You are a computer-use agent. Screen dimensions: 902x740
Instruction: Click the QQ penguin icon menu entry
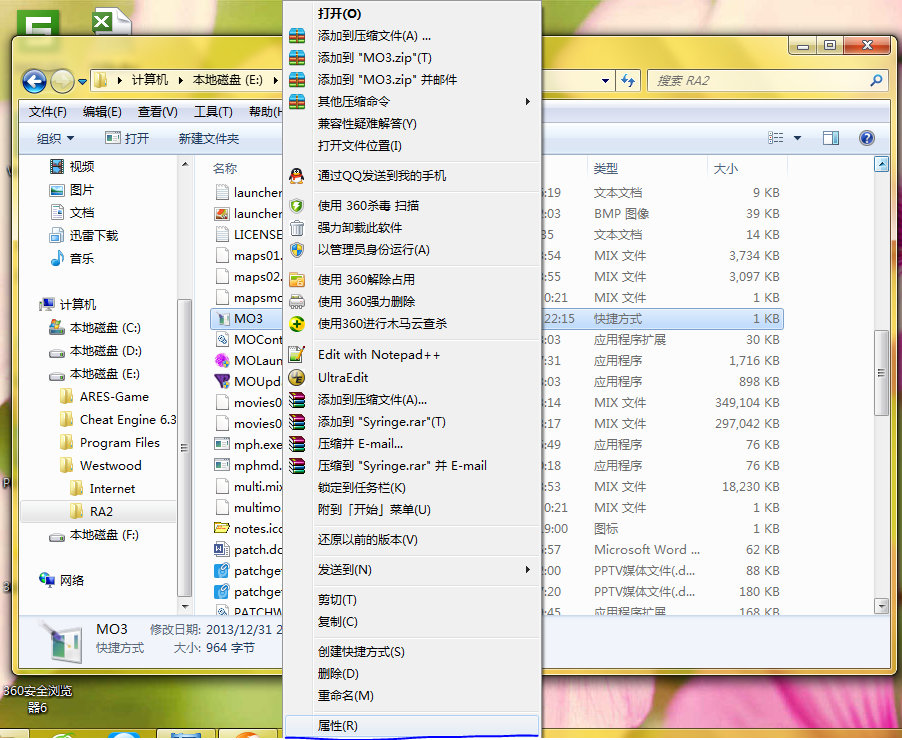pos(297,176)
